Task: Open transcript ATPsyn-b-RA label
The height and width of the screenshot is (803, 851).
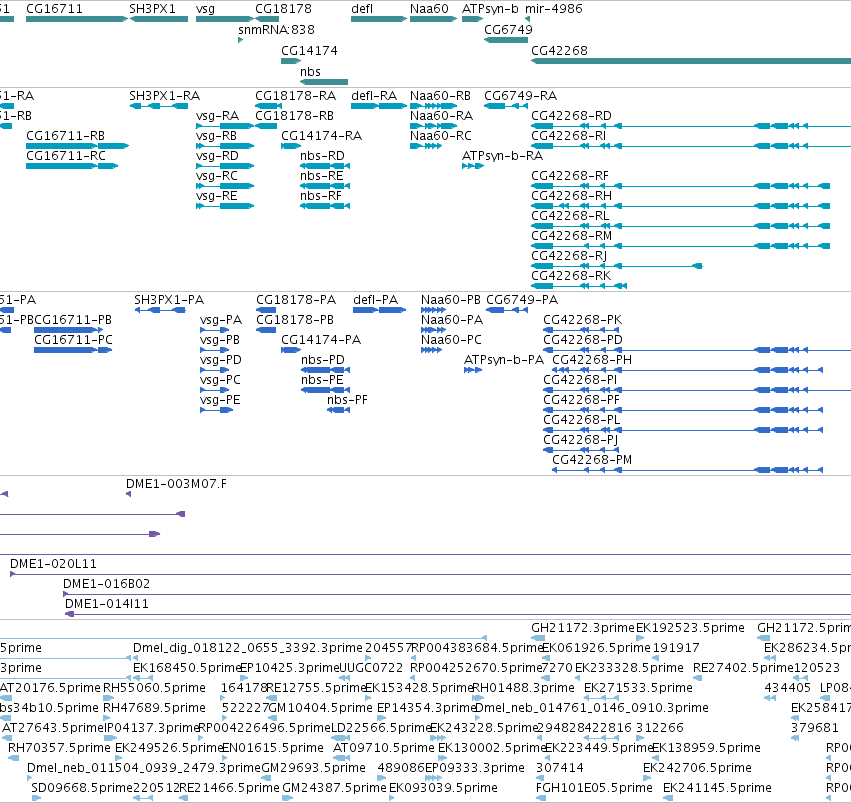Action: 503,156
